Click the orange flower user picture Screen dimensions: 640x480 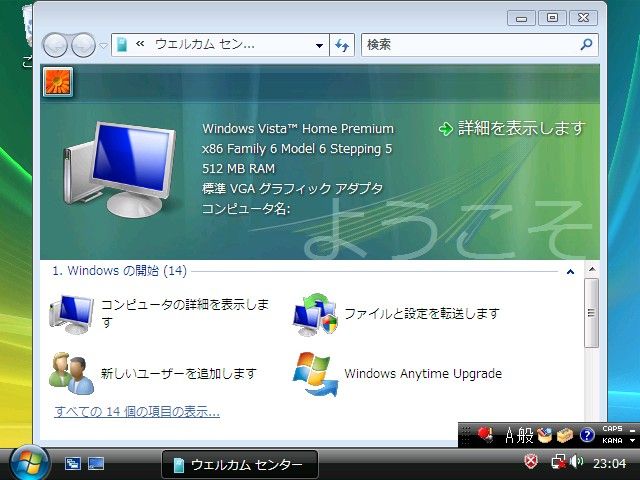coord(57,83)
